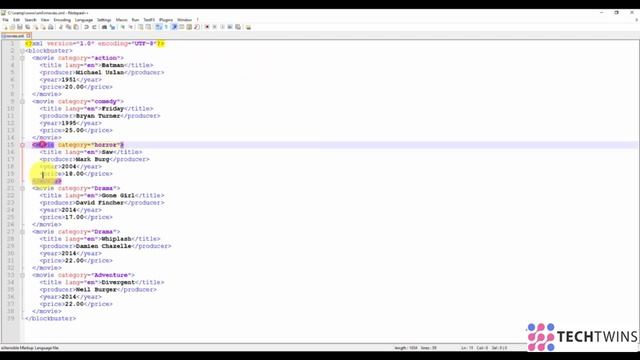The image size is (640, 360).
Task: Click the Save All toolbar icon
Action: coord(27,27)
